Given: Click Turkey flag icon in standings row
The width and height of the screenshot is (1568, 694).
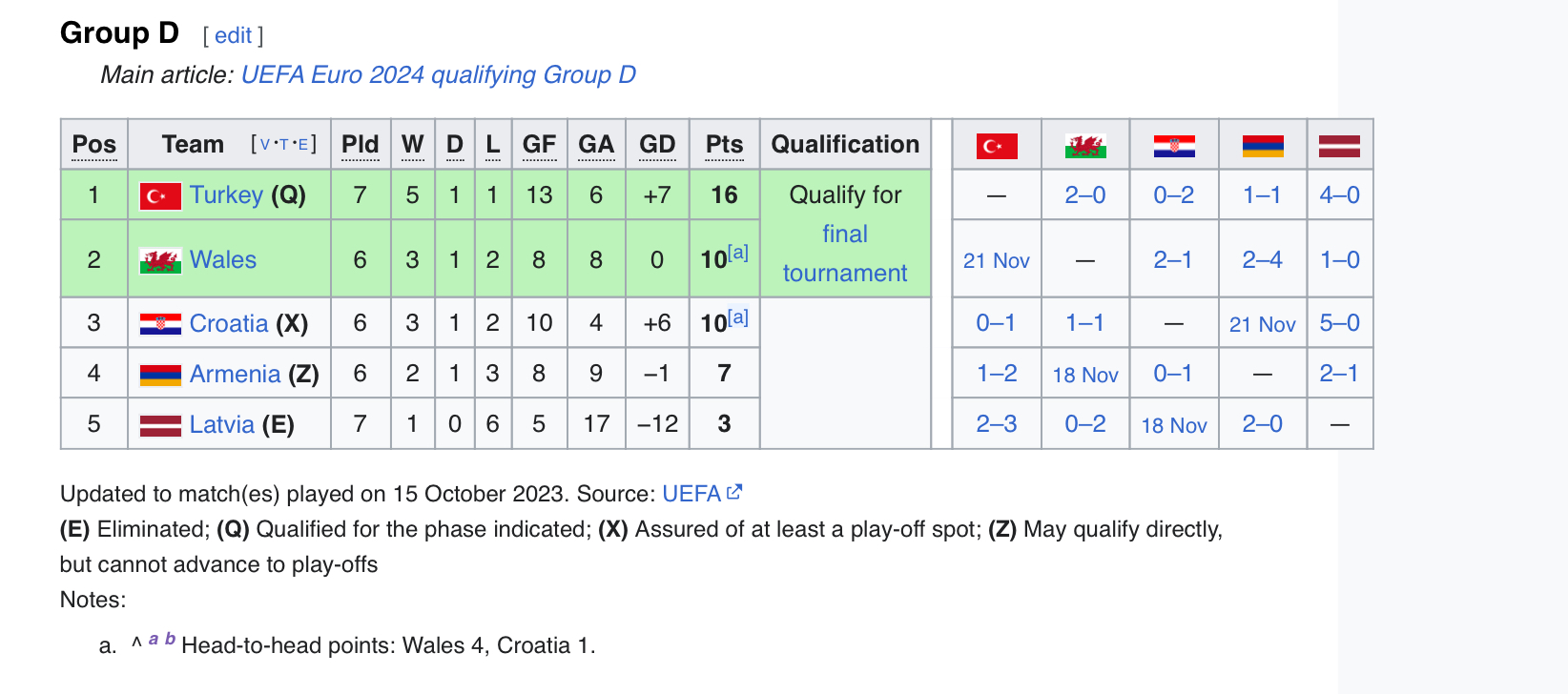Looking at the screenshot, I should (x=160, y=196).
